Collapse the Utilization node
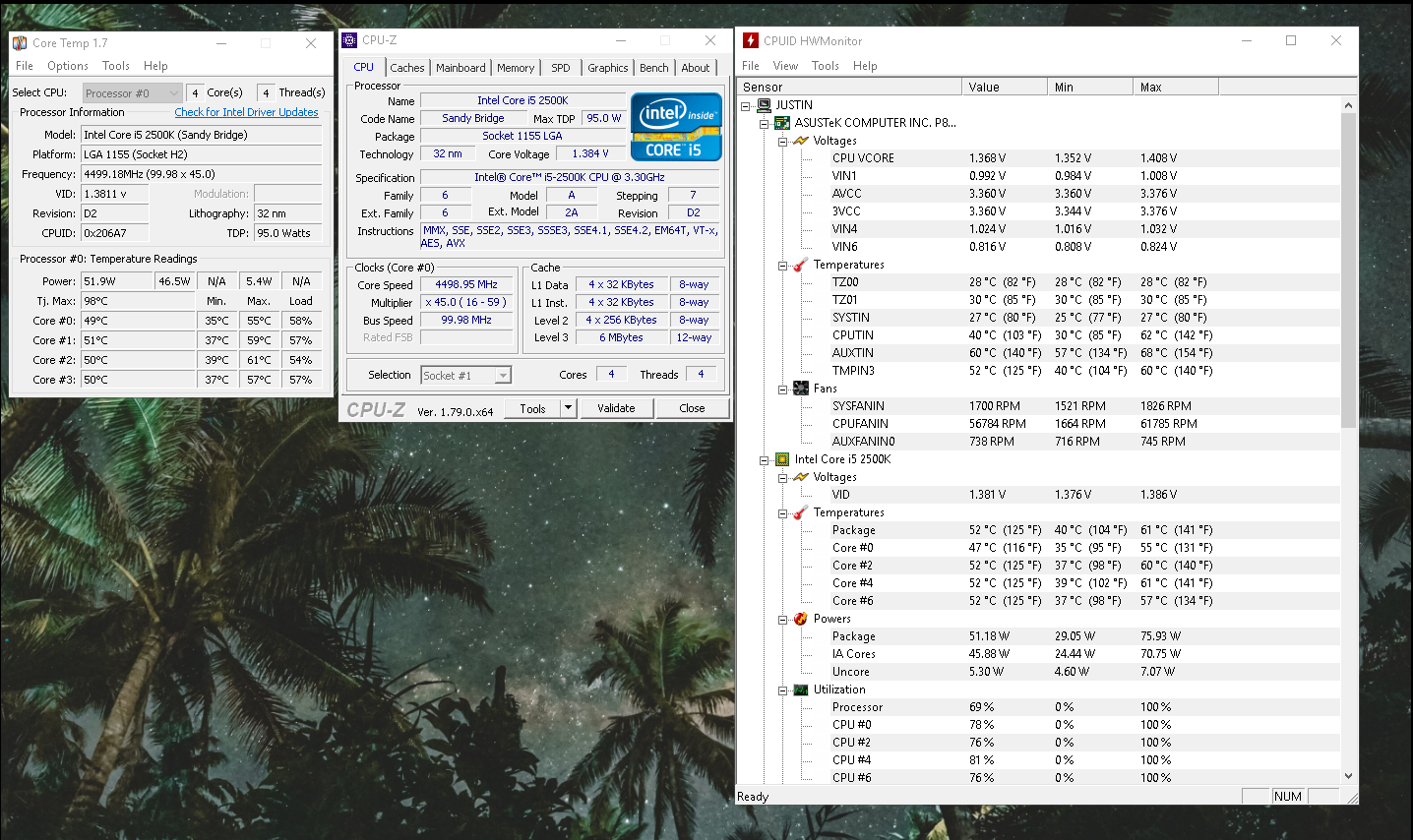The height and width of the screenshot is (840, 1413). (x=782, y=690)
